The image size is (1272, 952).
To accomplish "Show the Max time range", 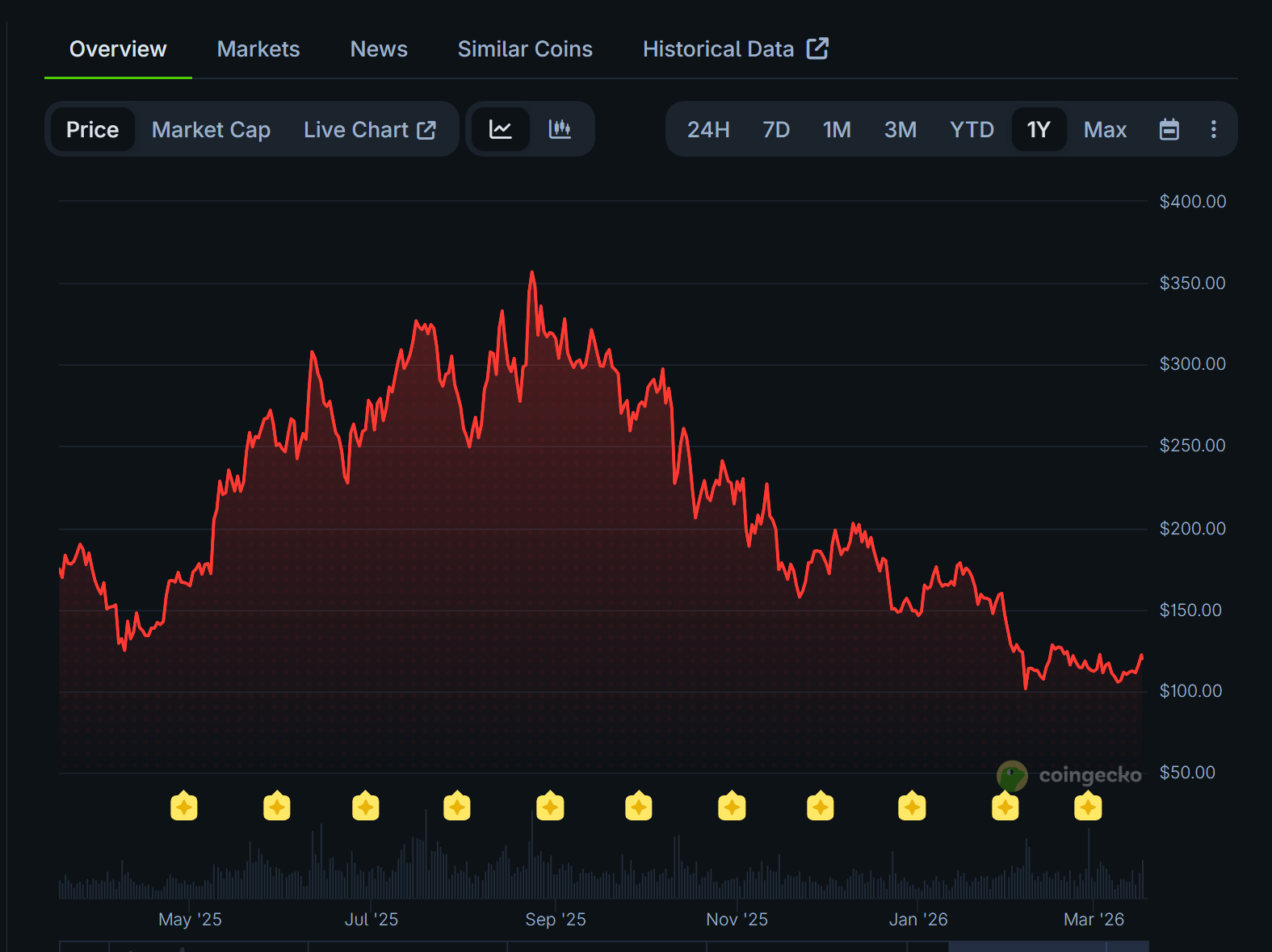I will coord(1105,129).
